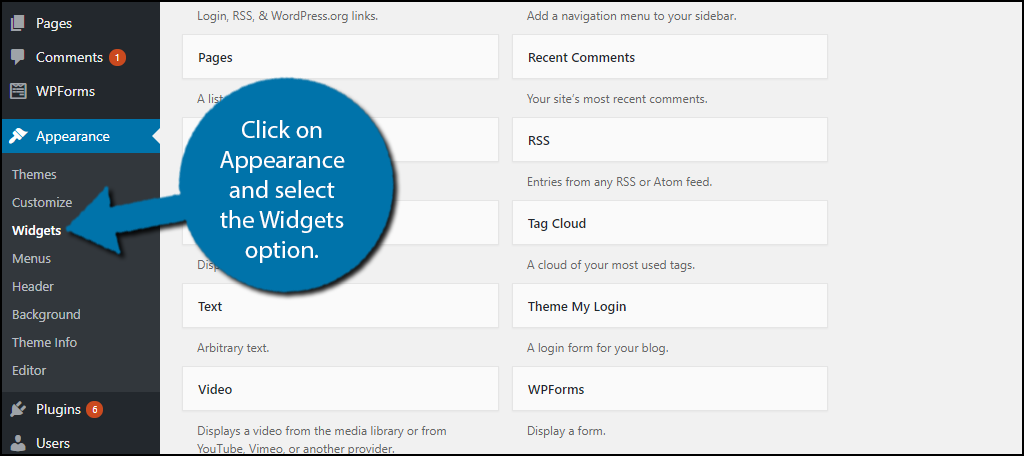Click the Comments notification badge
Viewport: 1024px width, 456px height.
(x=117, y=58)
